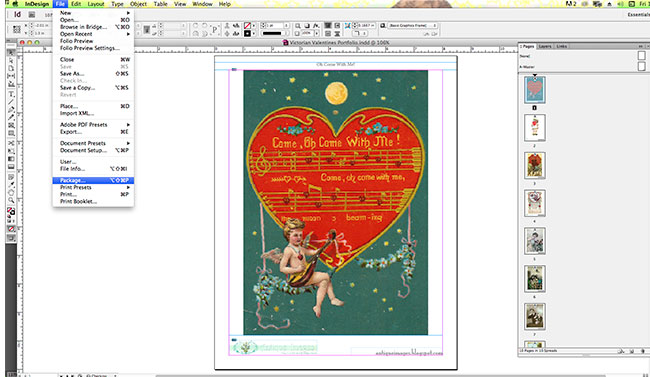
Task: Choose Package from the File menu
Action: pos(93,180)
